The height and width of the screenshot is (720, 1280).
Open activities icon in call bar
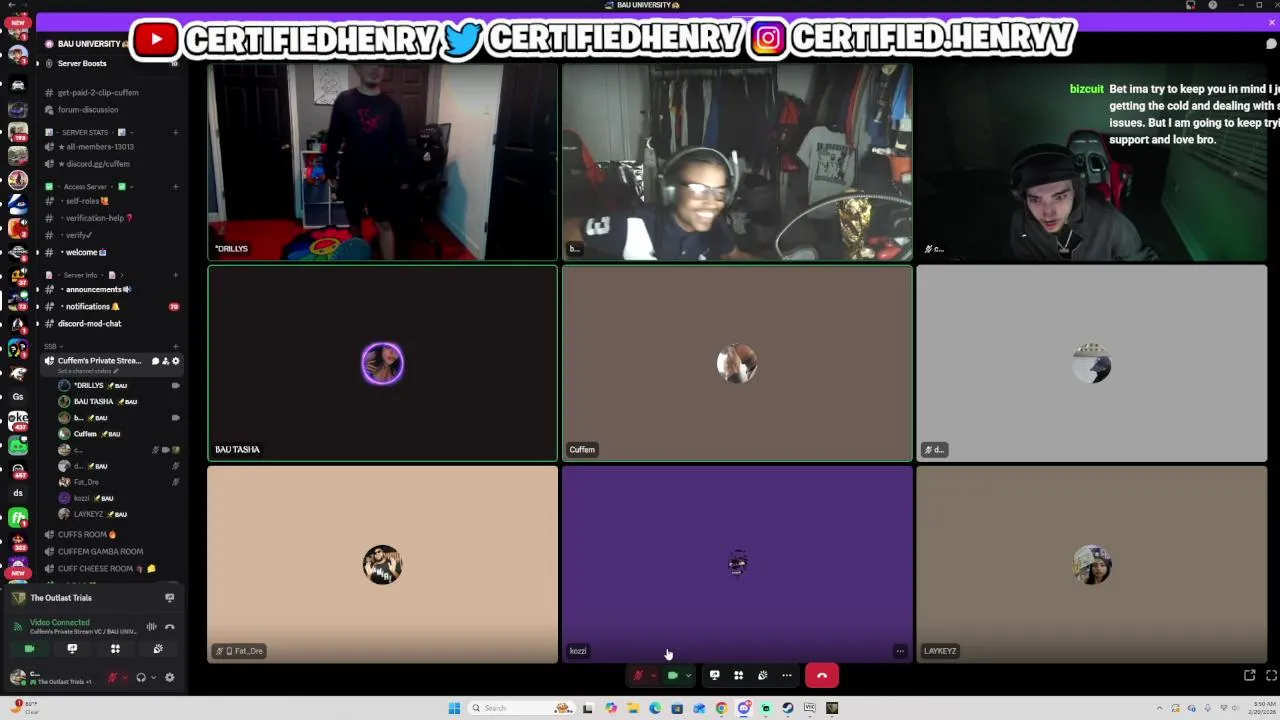pyautogui.click(x=738, y=676)
